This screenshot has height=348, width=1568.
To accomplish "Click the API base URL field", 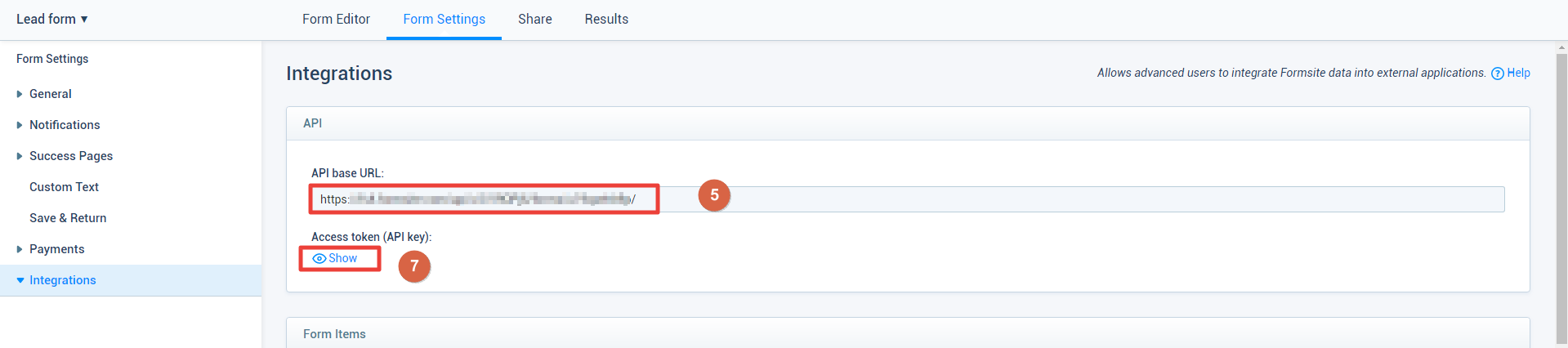I will tap(906, 199).
